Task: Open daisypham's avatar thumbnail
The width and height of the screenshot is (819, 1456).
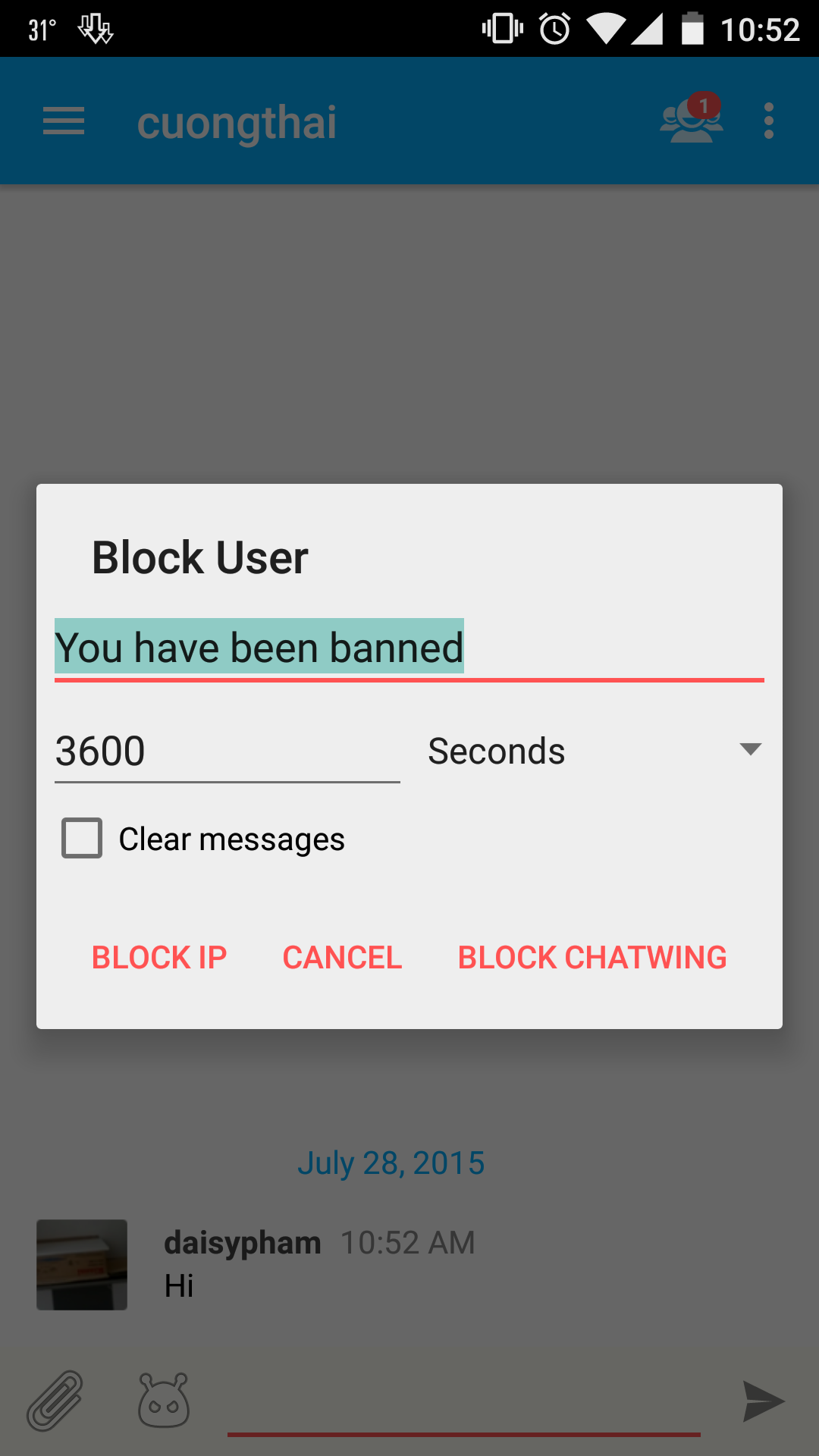Action: (x=82, y=1265)
